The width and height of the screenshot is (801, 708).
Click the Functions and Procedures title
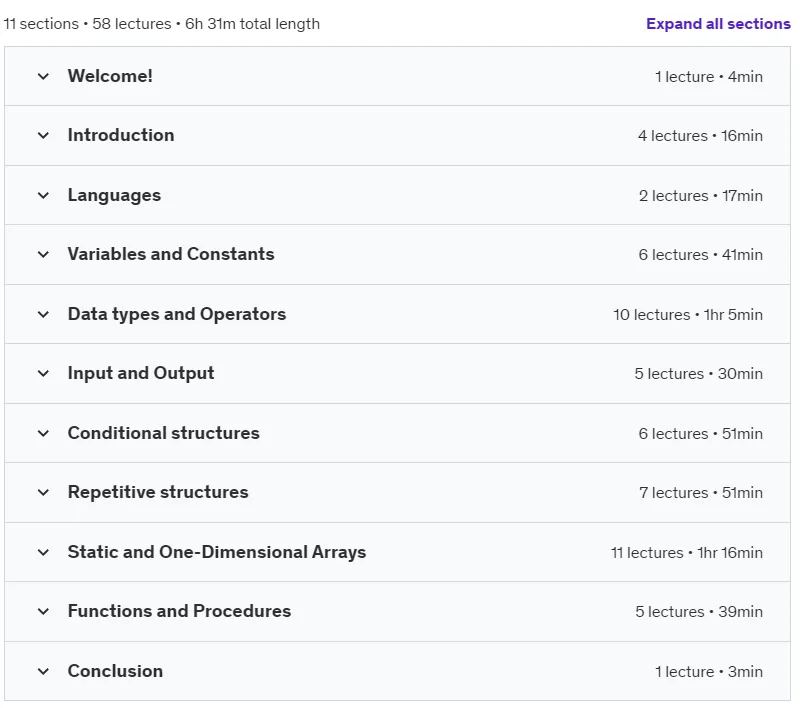coord(179,611)
